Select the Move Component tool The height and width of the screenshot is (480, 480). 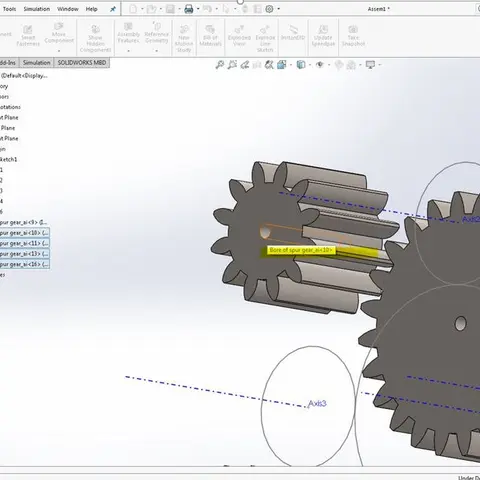click(59, 34)
